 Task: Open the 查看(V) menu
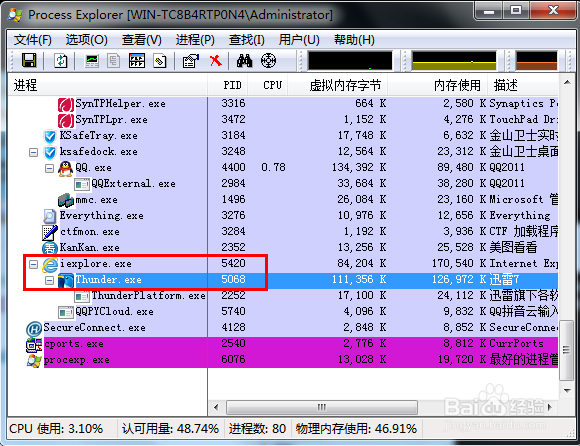(142, 40)
